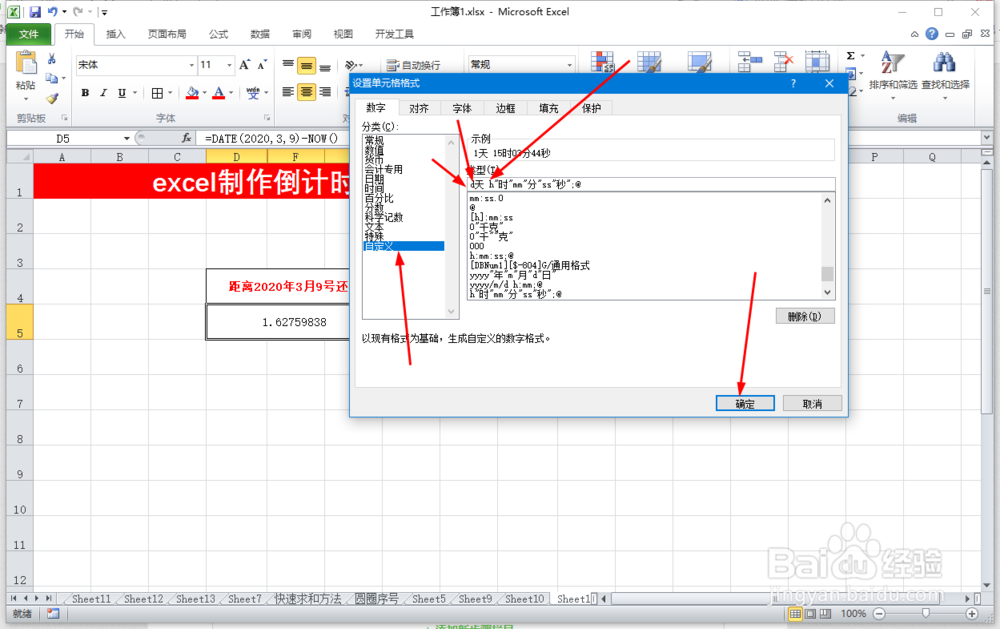Screen dimensions: 1000x629
Task: Click the Format cells ribbon icon
Action: pos(817,62)
